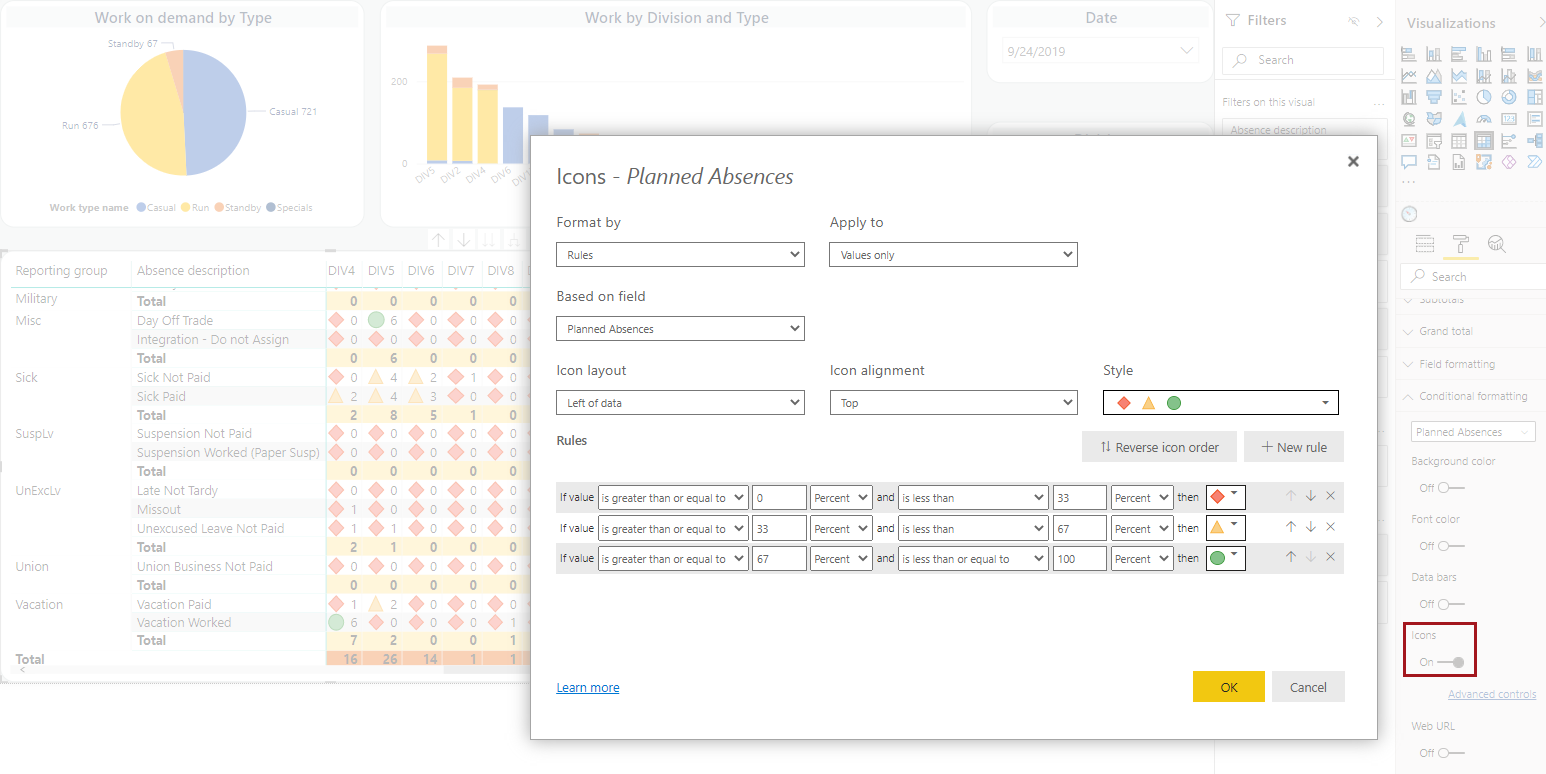Switch to the Format paint roller tab
Screen dimensions: 1546x774
(x=1460, y=244)
